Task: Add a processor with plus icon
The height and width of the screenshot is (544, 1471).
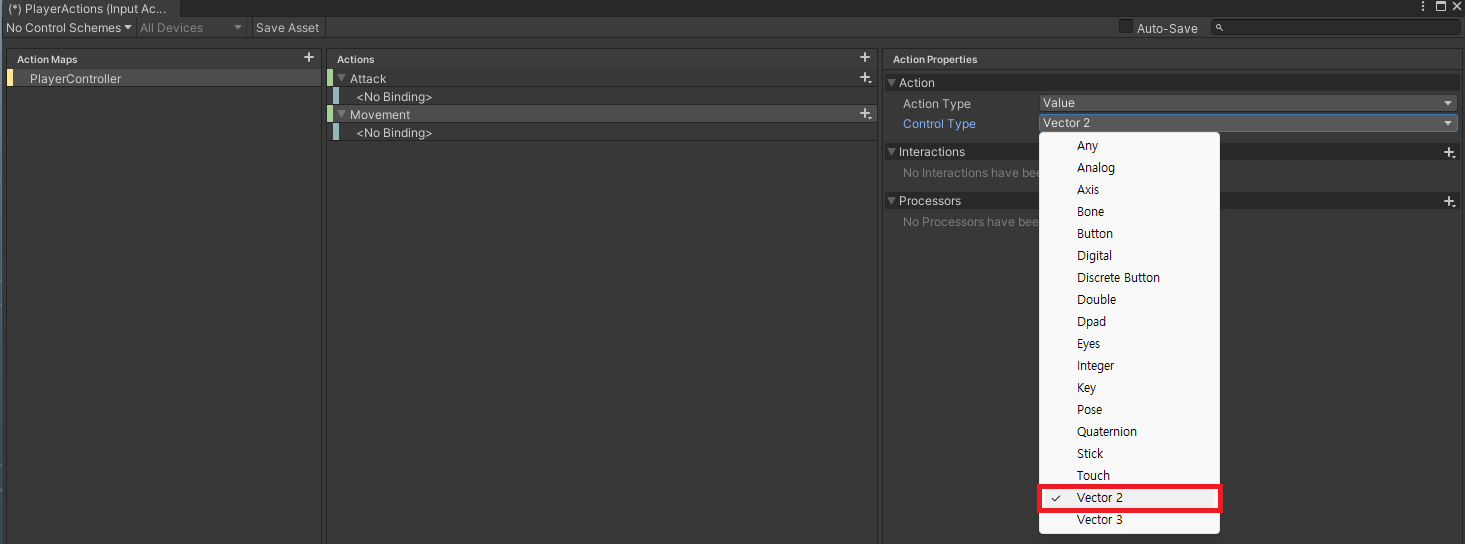Action: pyautogui.click(x=1449, y=201)
